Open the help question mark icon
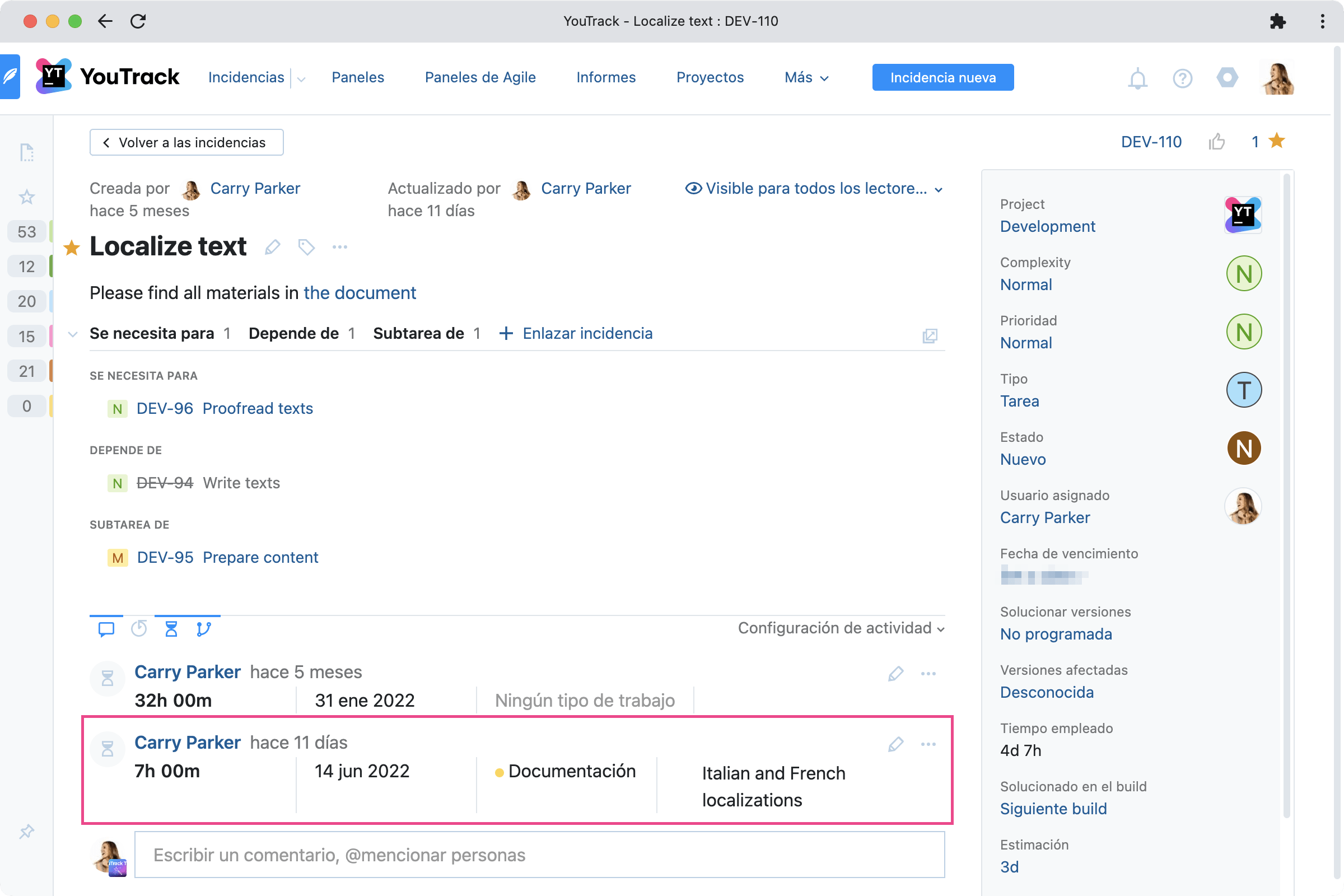The height and width of the screenshot is (896, 1344). [1182, 78]
